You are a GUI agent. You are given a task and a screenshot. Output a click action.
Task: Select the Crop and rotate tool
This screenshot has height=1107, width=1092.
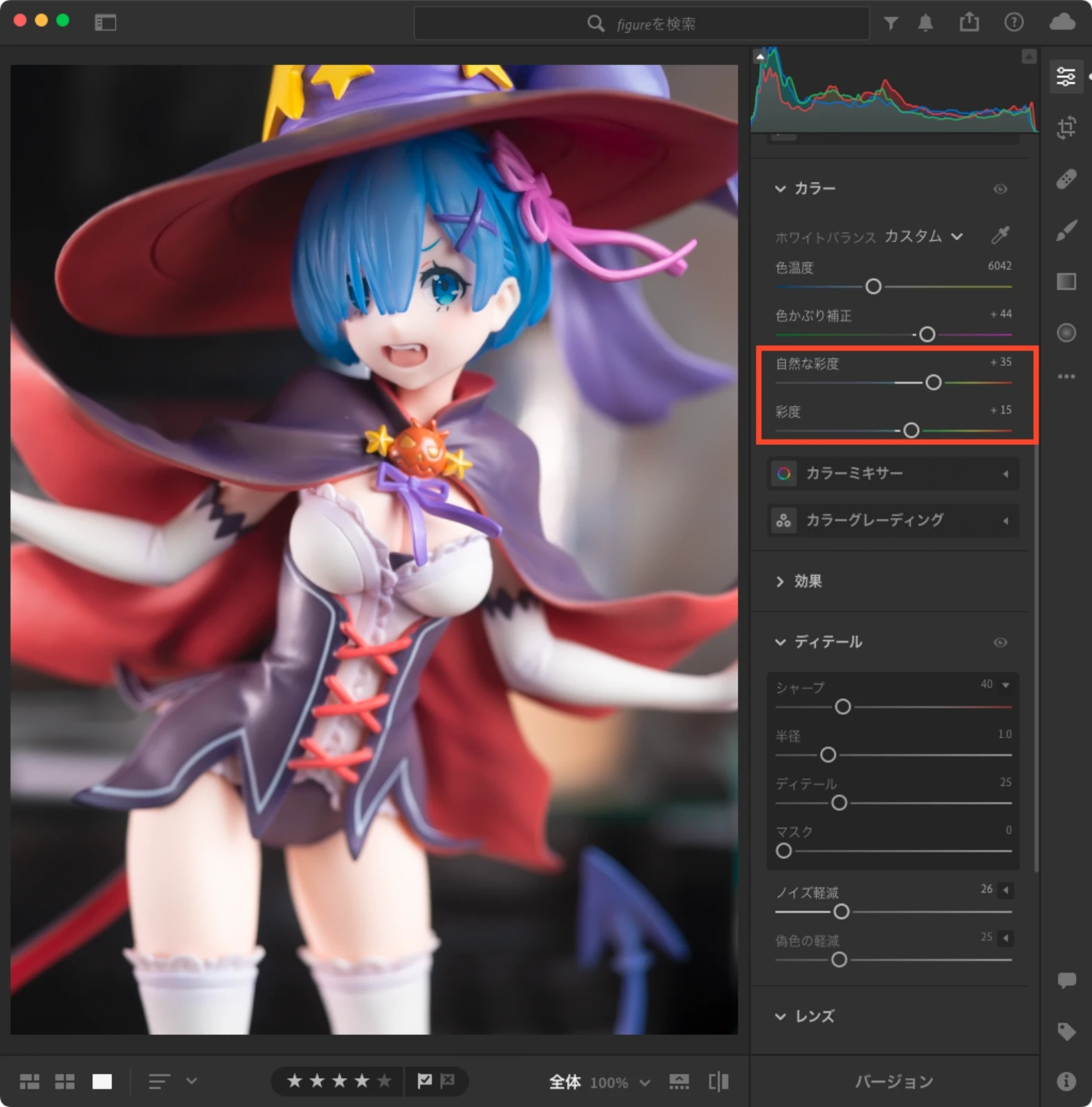tap(1066, 127)
